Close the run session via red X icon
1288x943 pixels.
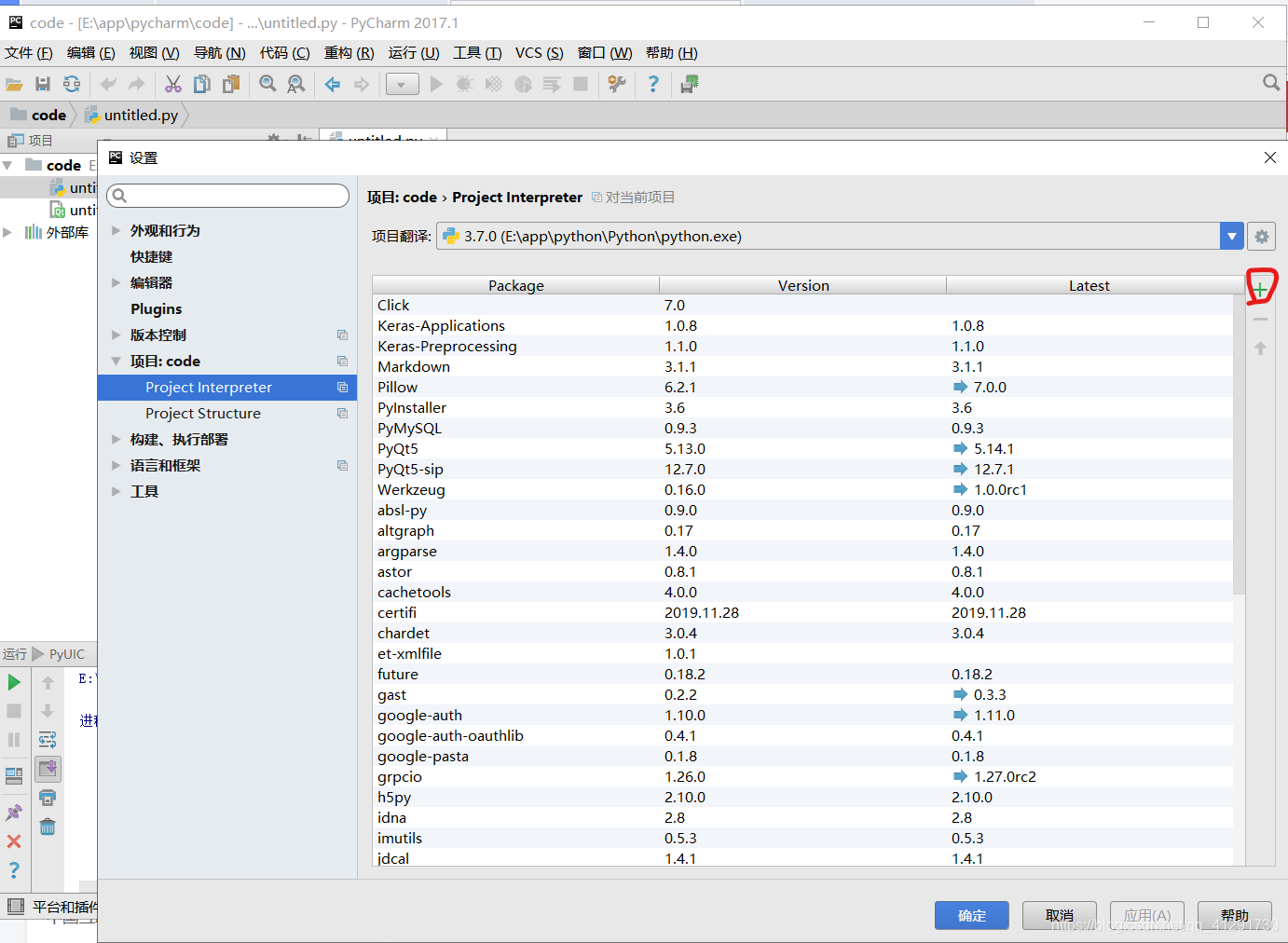14,840
